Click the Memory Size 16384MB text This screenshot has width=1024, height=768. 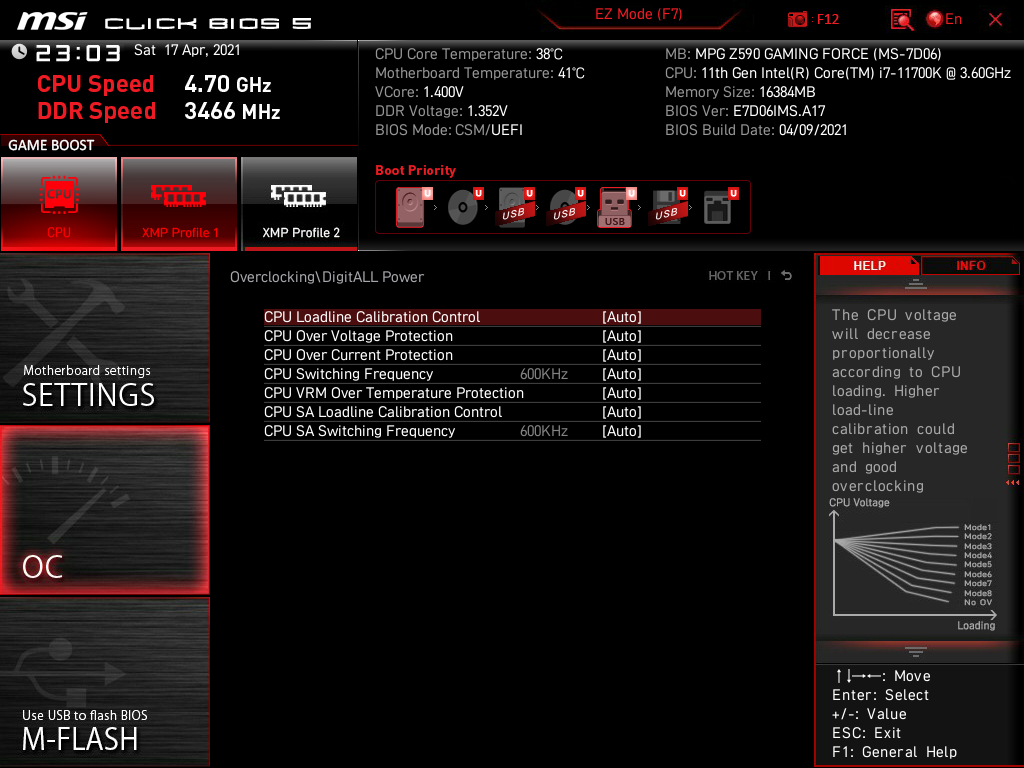tap(740, 92)
